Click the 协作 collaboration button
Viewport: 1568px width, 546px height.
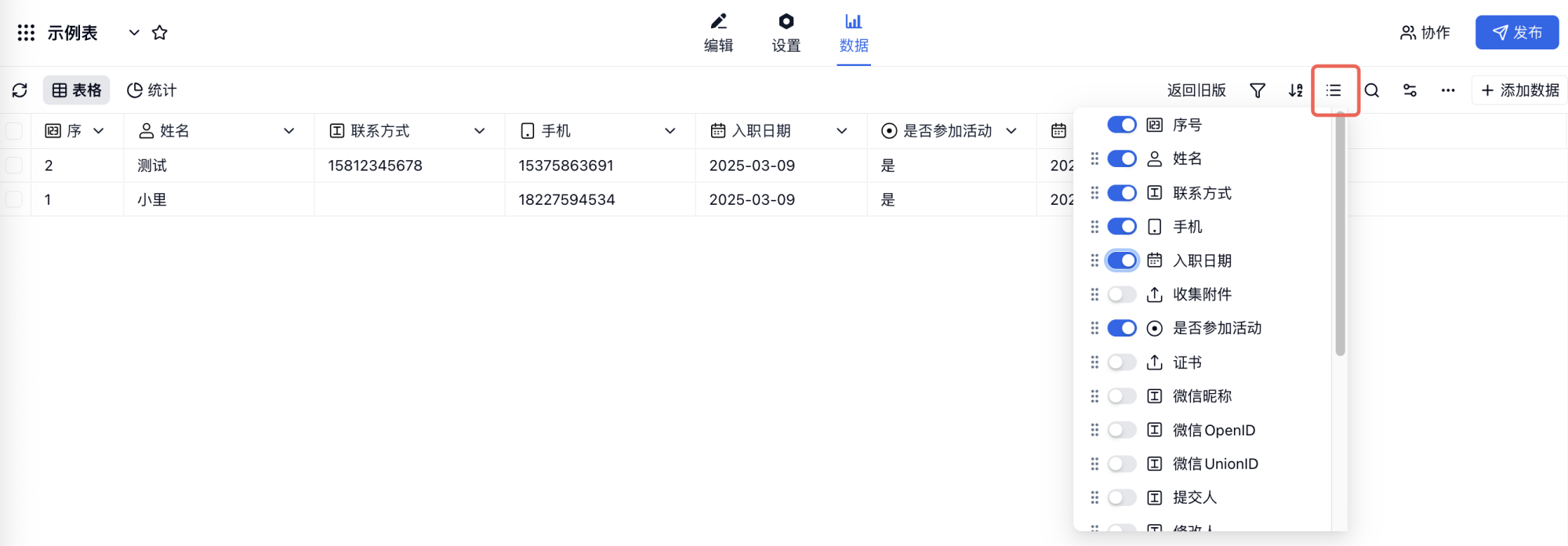1425,33
